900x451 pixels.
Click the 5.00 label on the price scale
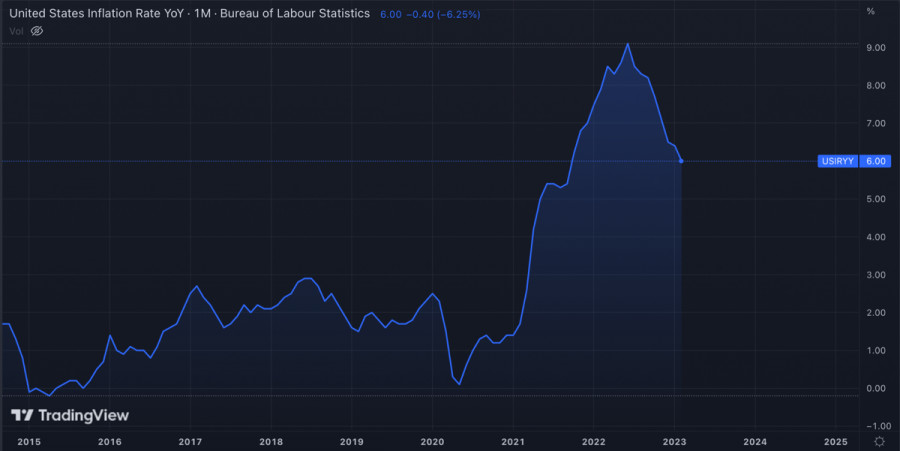tap(876, 199)
